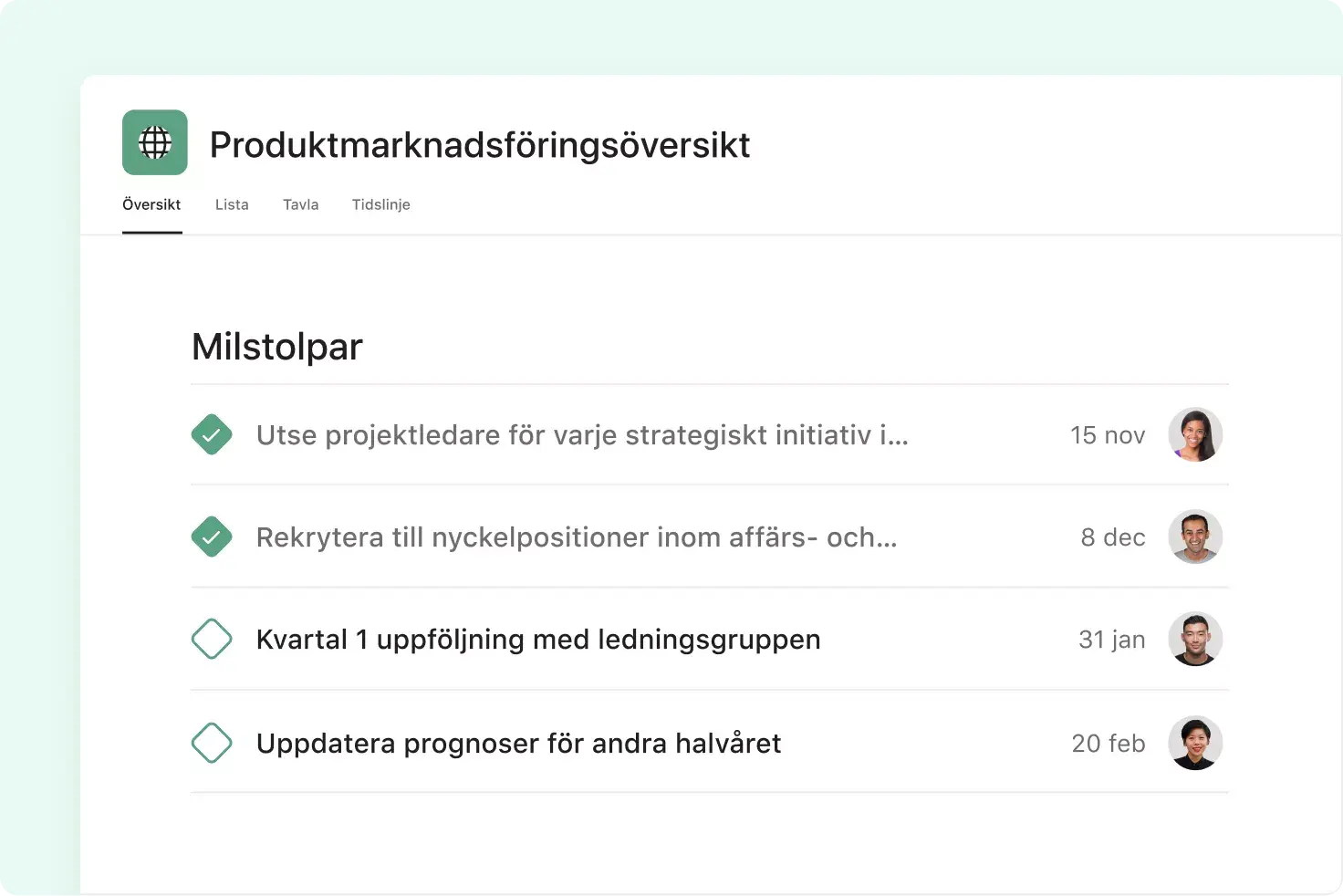
Task: Open the Tidslinje view
Action: pyautogui.click(x=381, y=204)
